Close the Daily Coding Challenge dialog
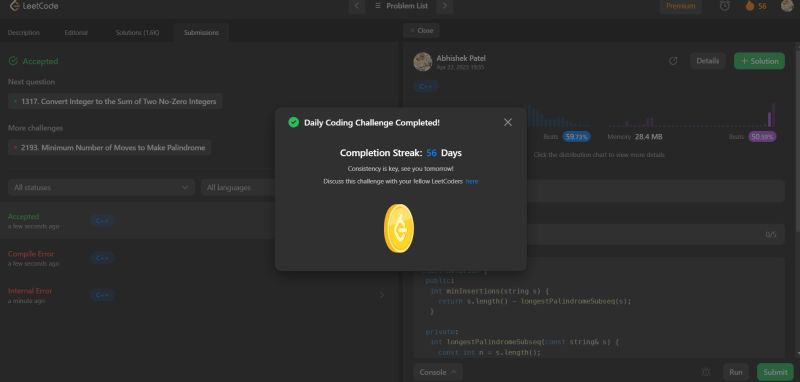The image size is (800, 382). point(508,122)
